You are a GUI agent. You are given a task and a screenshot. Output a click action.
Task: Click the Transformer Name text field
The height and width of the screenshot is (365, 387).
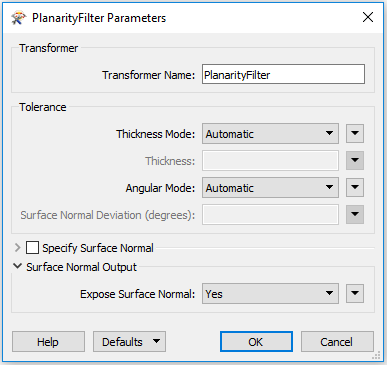283,74
